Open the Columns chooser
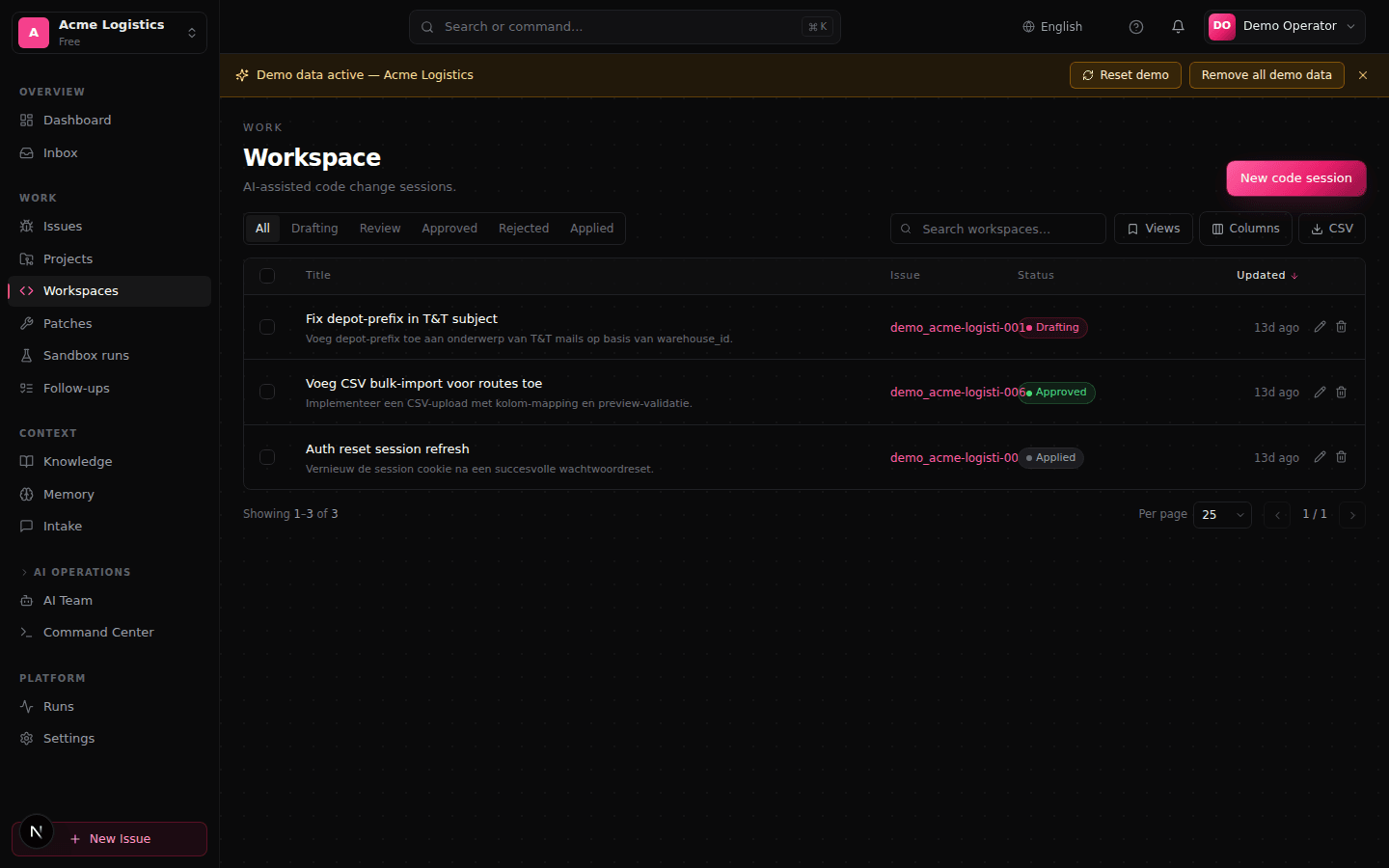This screenshot has height=868, width=1389. click(x=1245, y=229)
